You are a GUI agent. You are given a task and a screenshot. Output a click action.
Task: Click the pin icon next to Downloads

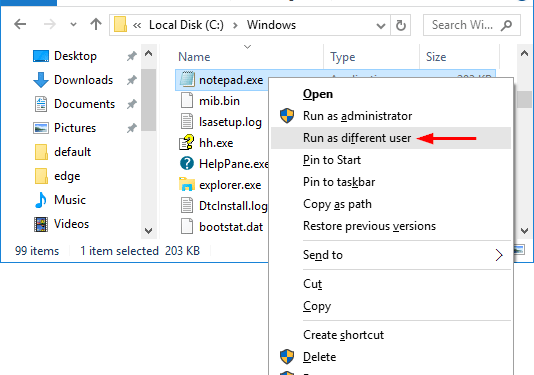click(x=132, y=80)
